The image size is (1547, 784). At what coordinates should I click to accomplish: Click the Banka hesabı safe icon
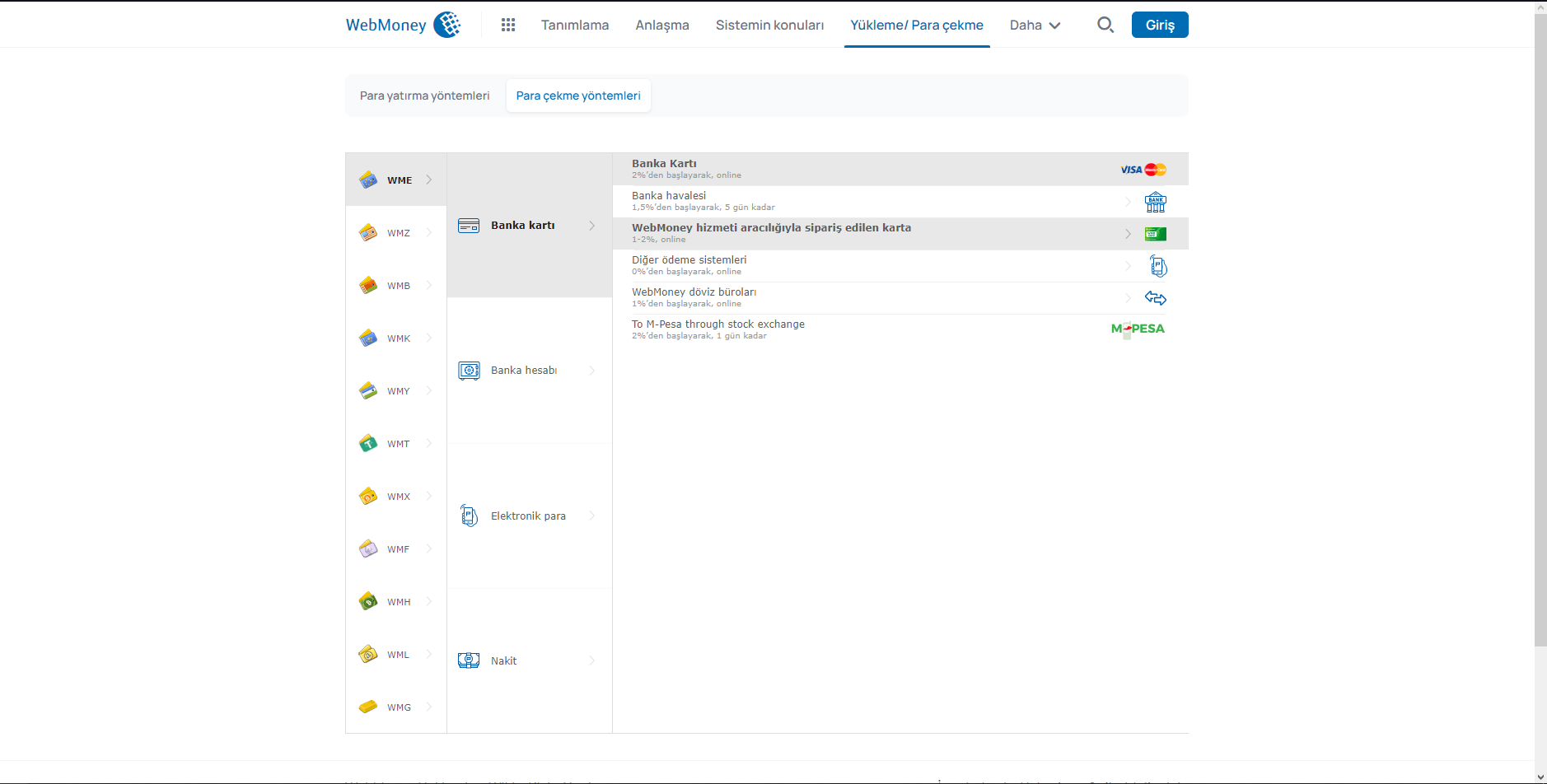pos(469,371)
